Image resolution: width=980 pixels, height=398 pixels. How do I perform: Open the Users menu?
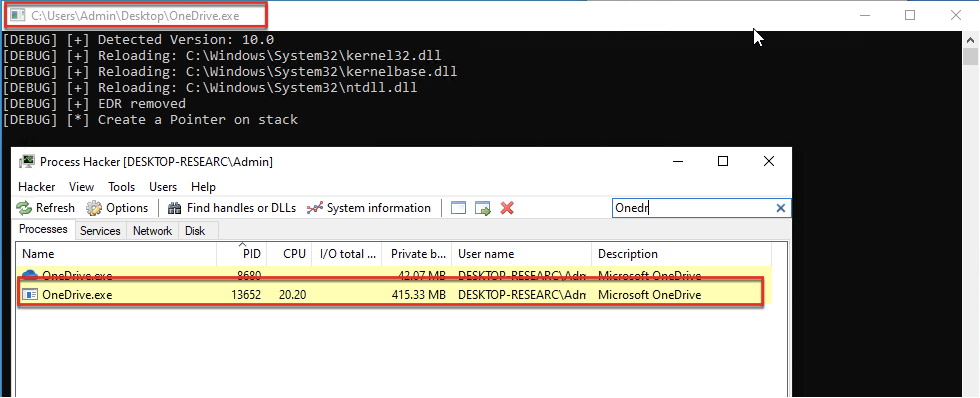coord(163,187)
